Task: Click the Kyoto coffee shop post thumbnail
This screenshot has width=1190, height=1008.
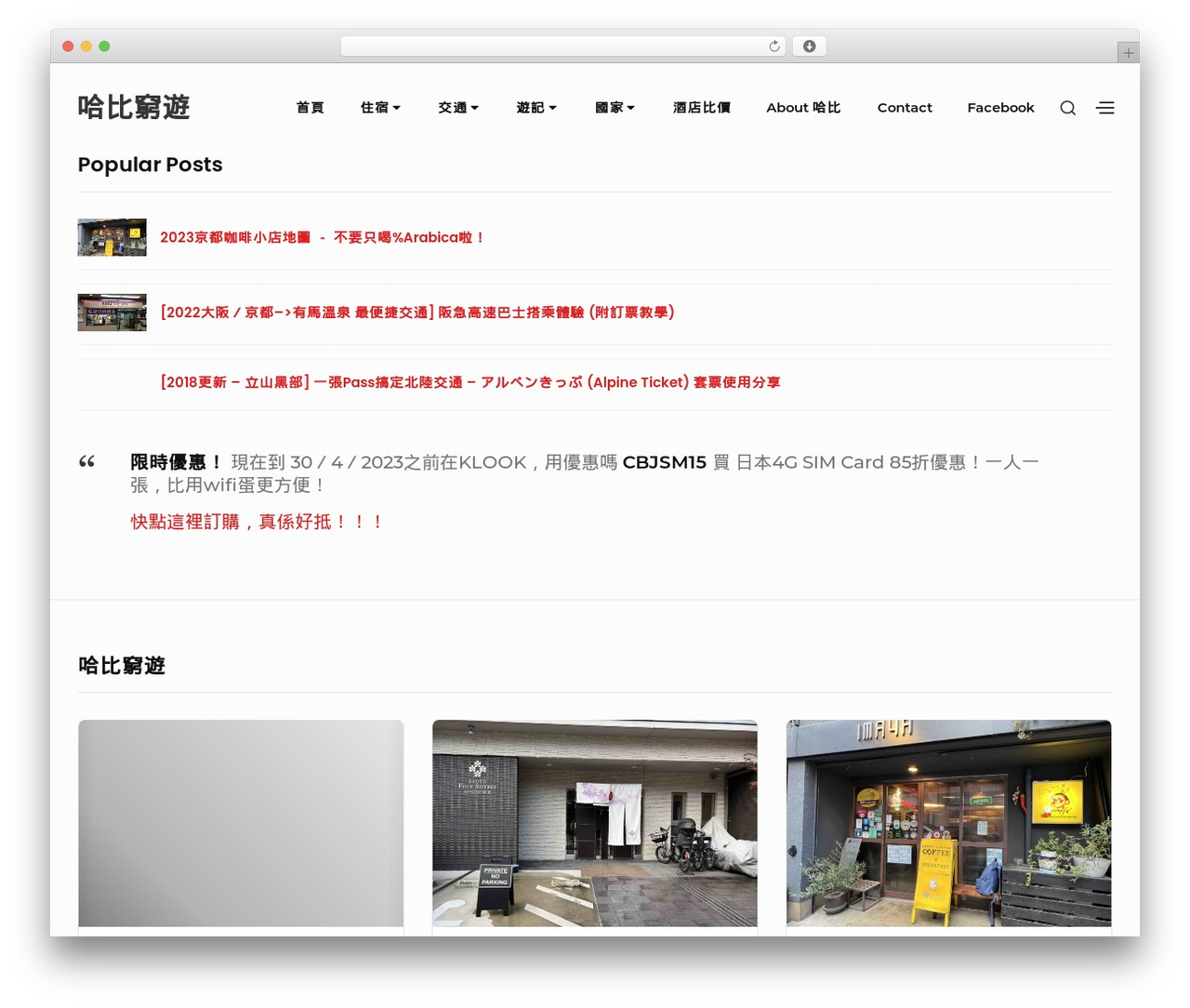Action: click(112, 237)
